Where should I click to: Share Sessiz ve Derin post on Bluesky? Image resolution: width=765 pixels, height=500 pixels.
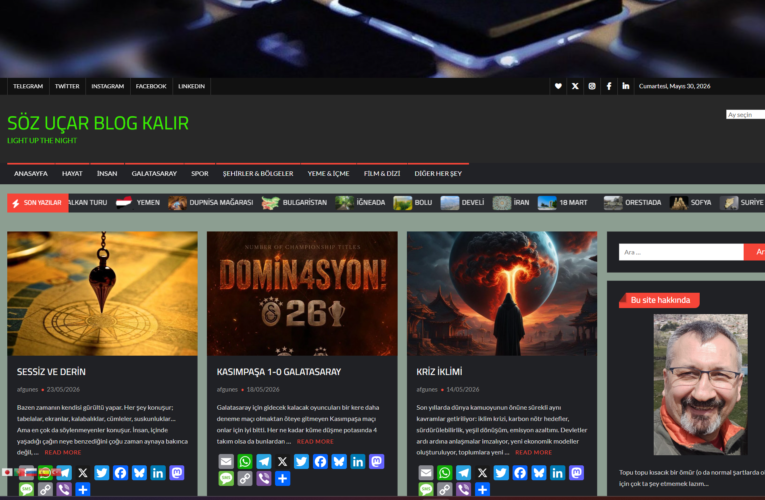[x=139, y=473]
